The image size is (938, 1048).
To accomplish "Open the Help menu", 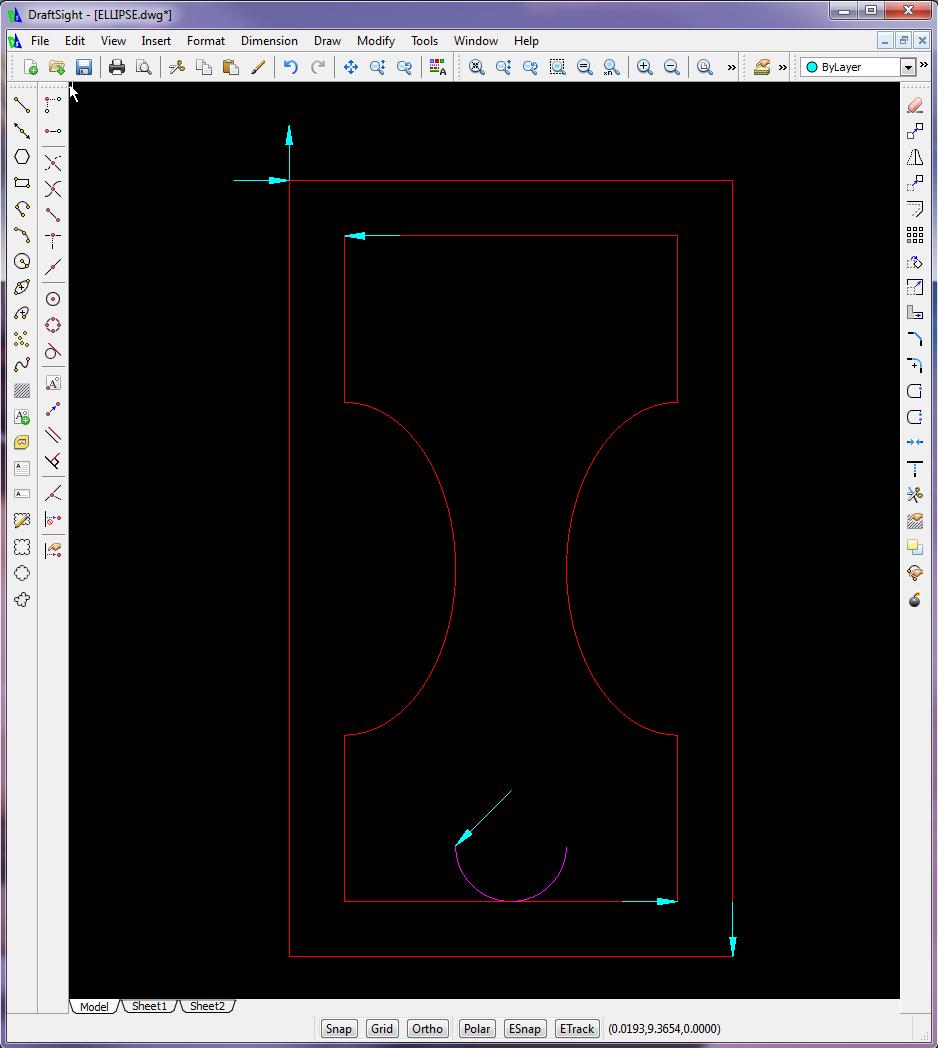I will [x=526, y=41].
